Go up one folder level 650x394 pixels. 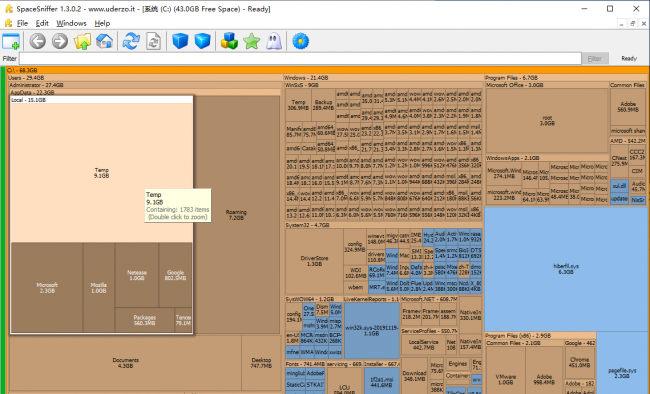pos(82,41)
